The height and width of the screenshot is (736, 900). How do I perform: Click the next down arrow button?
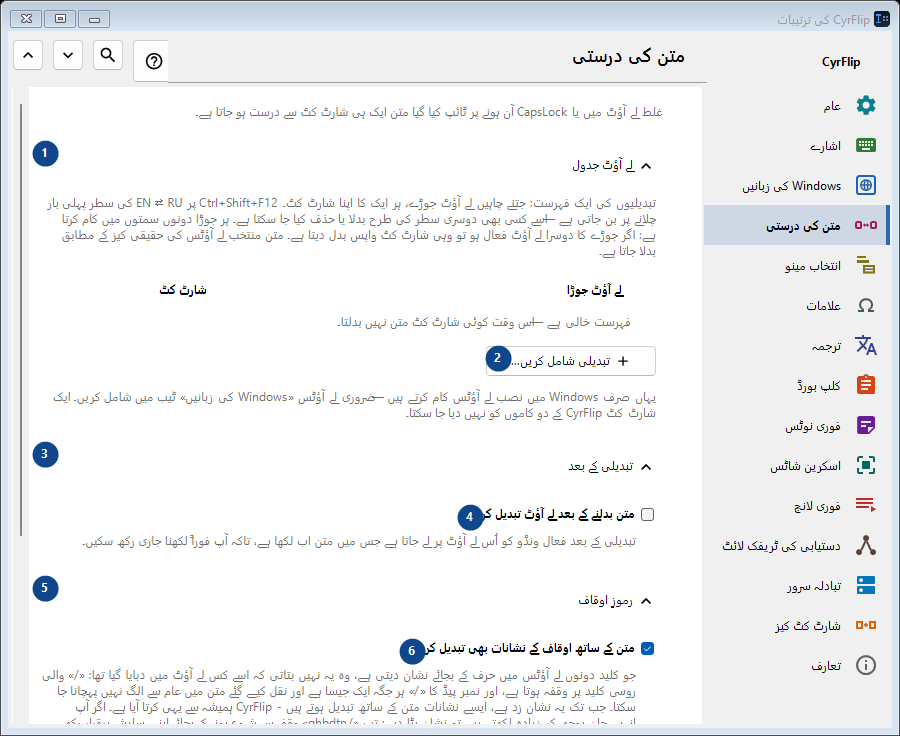pos(68,55)
